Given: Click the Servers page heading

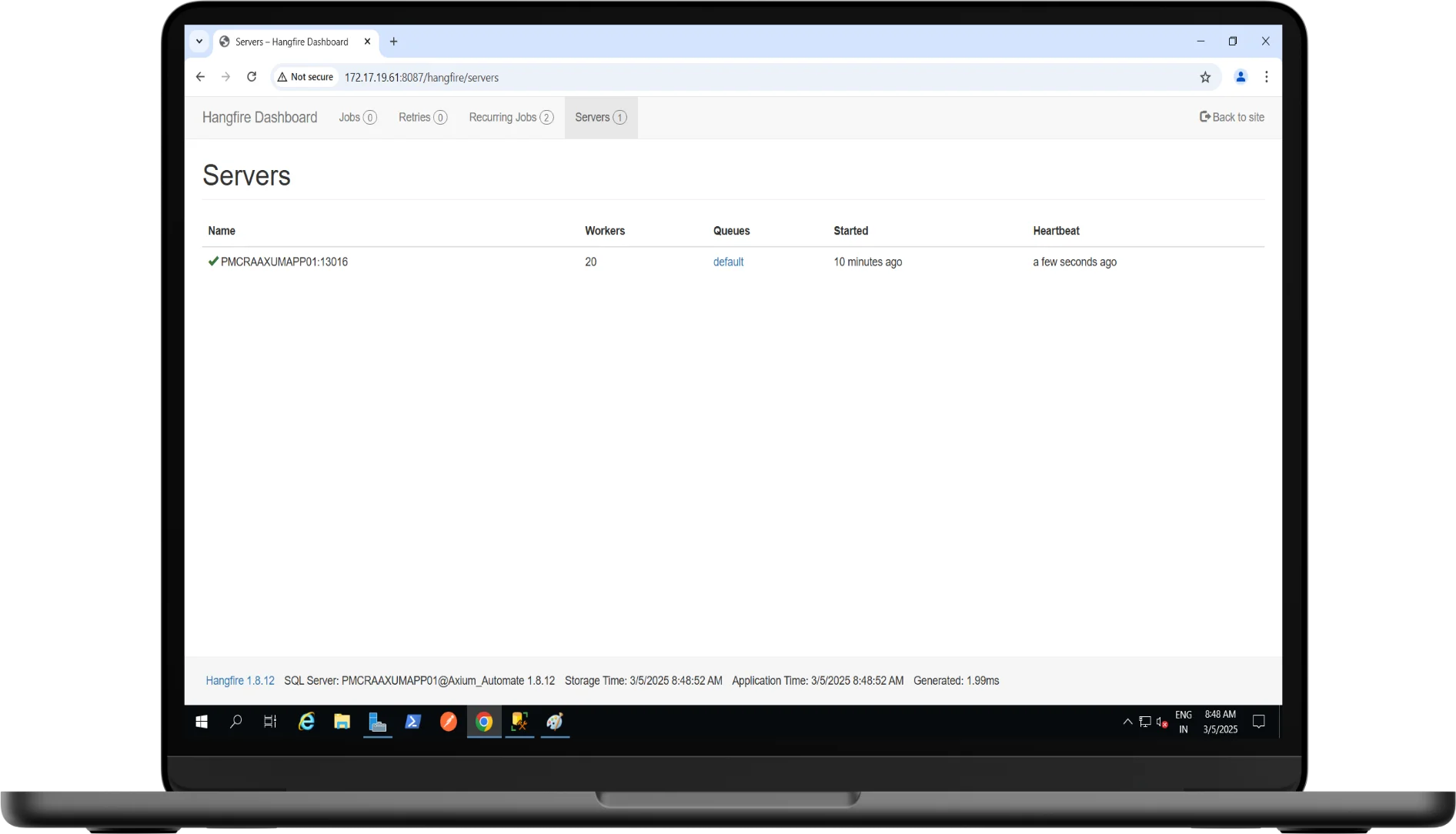Looking at the screenshot, I should (x=246, y=176).
